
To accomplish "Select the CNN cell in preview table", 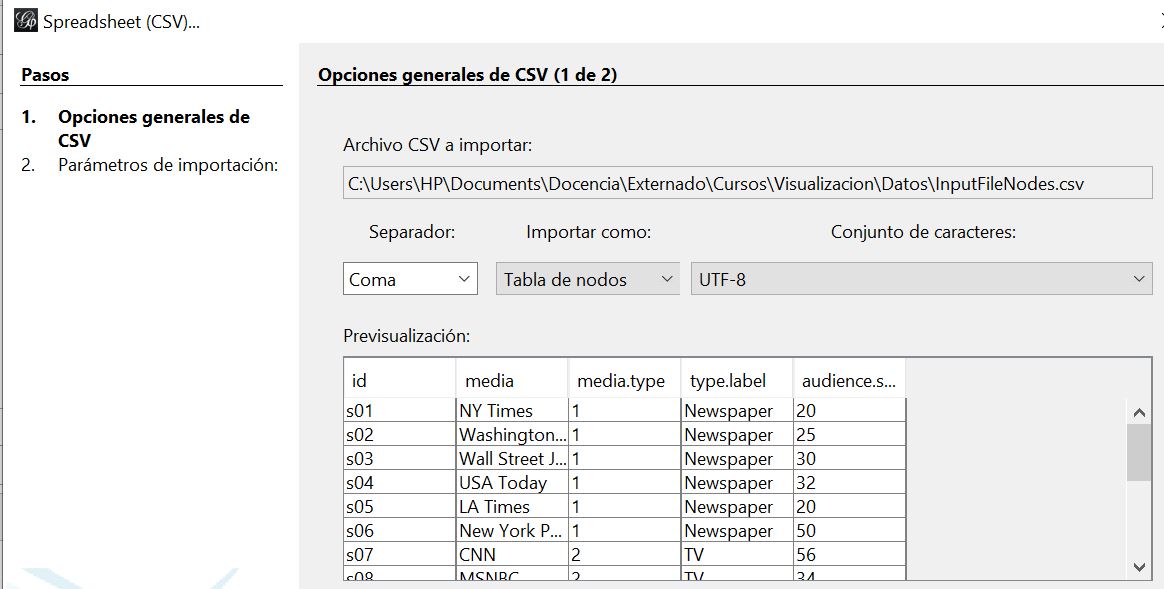I will [x=511, y=555].
